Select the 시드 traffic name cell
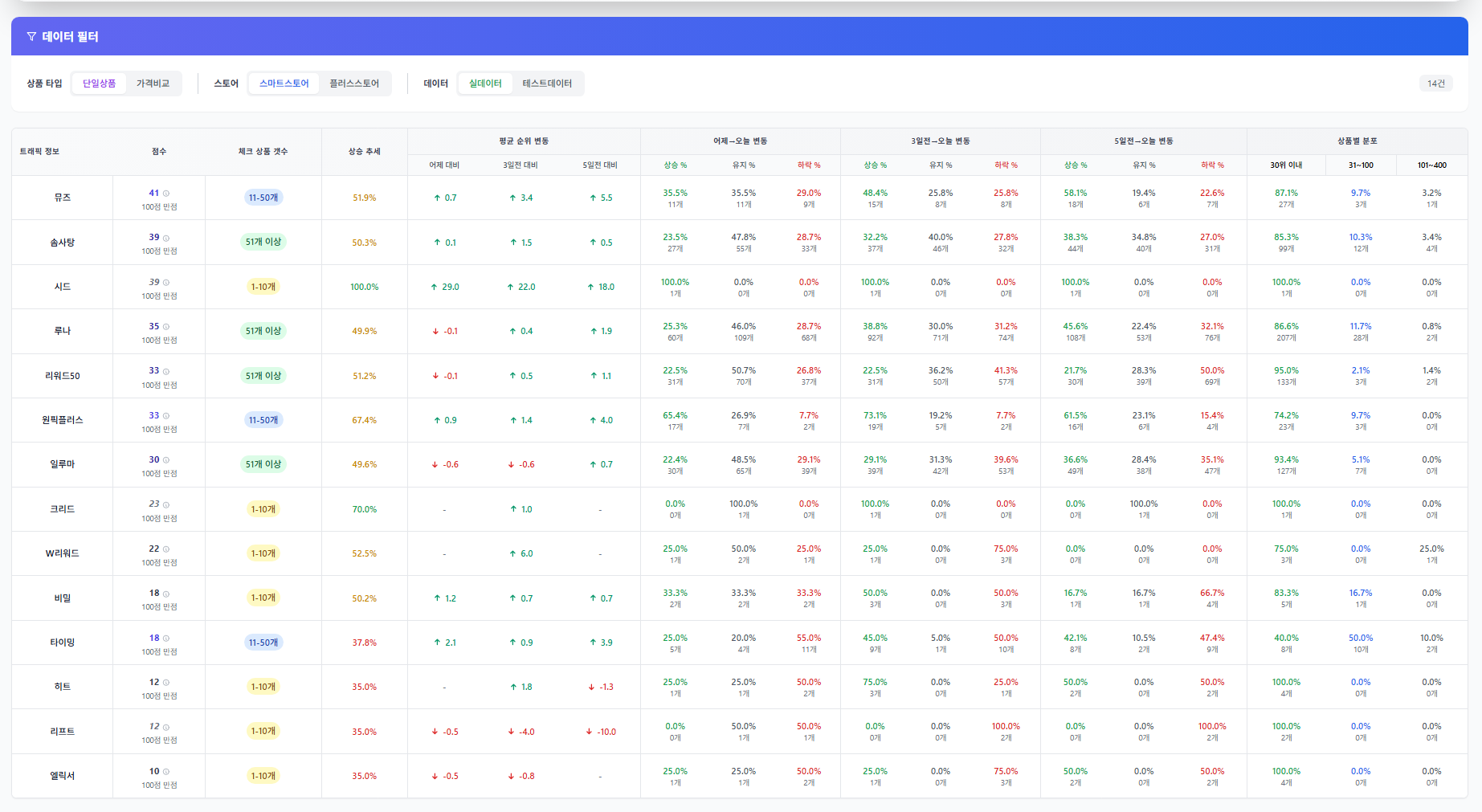This screenshot has width=1482, height=812. 63,287
